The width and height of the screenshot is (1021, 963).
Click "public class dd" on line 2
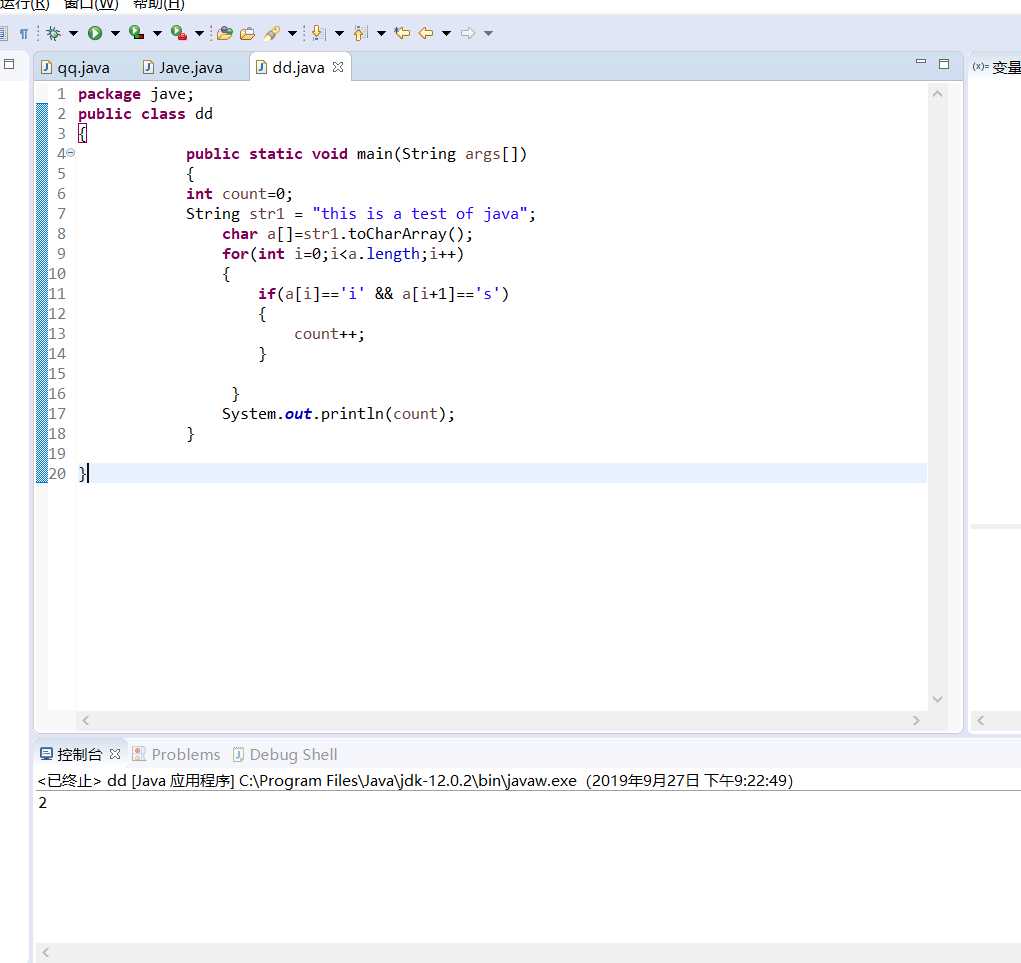145,114
